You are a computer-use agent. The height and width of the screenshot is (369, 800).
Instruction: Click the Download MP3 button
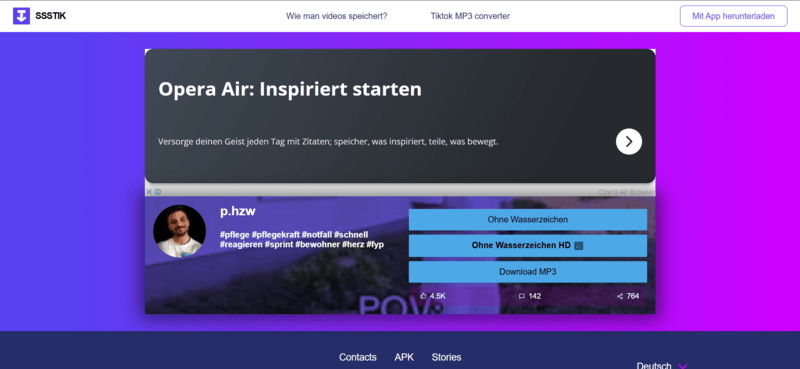coord(528,272)
